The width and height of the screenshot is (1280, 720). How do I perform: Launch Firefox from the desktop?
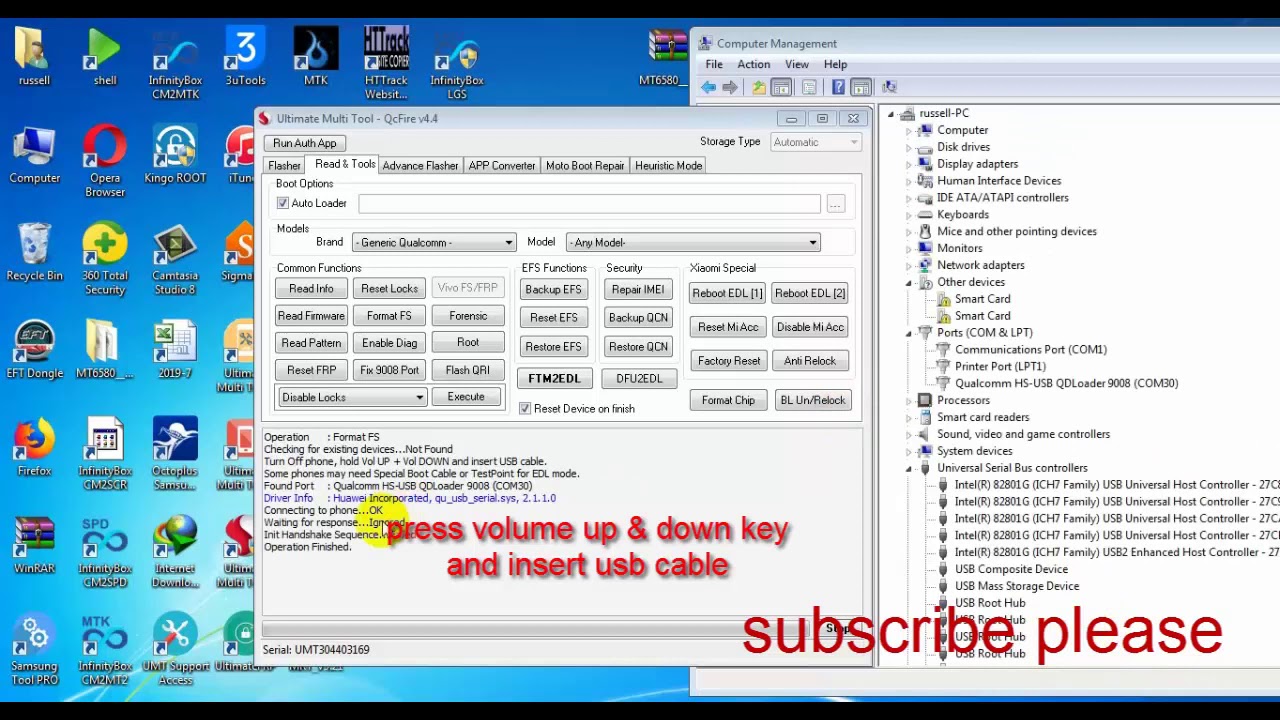pyautogui.click(x=34, y=447)
